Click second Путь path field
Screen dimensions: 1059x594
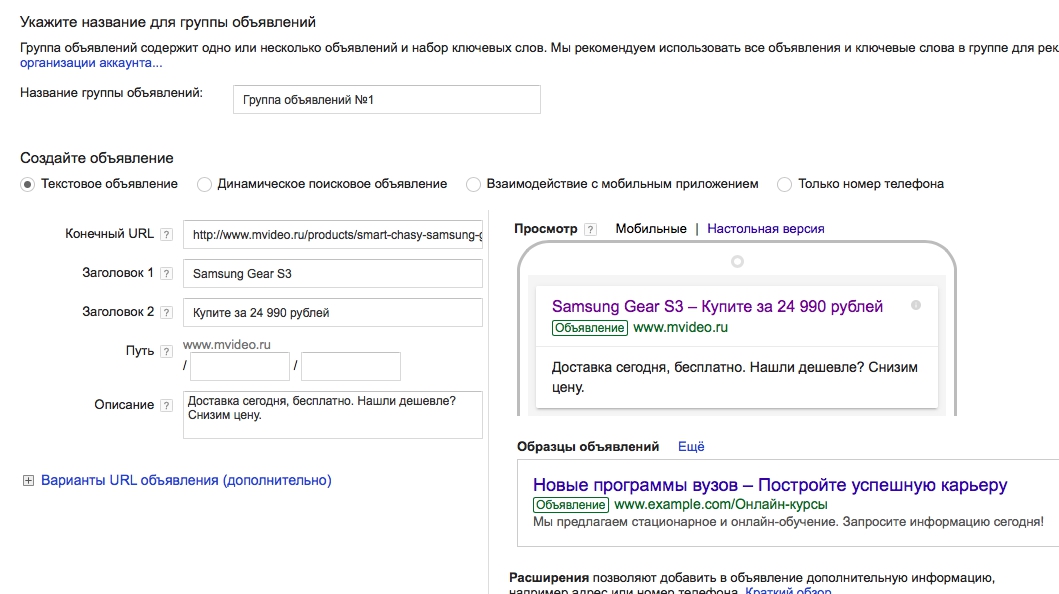click(351, 367)
